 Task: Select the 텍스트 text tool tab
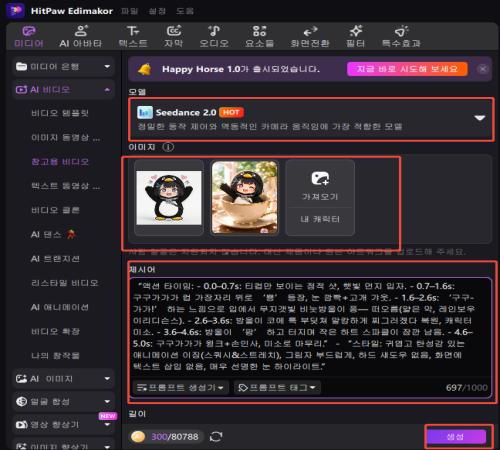point(133,36)
